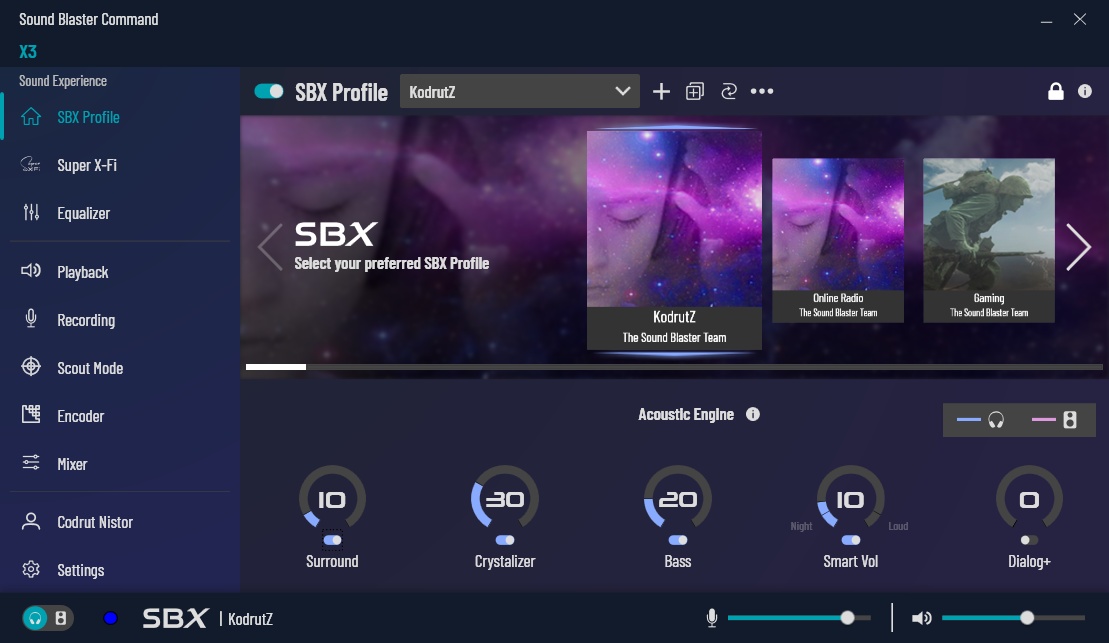Image resolution: width=1109 pixels, height=643 pixels.
Task: Select the KodrutZ profile card
Action: tap(674, 240)
